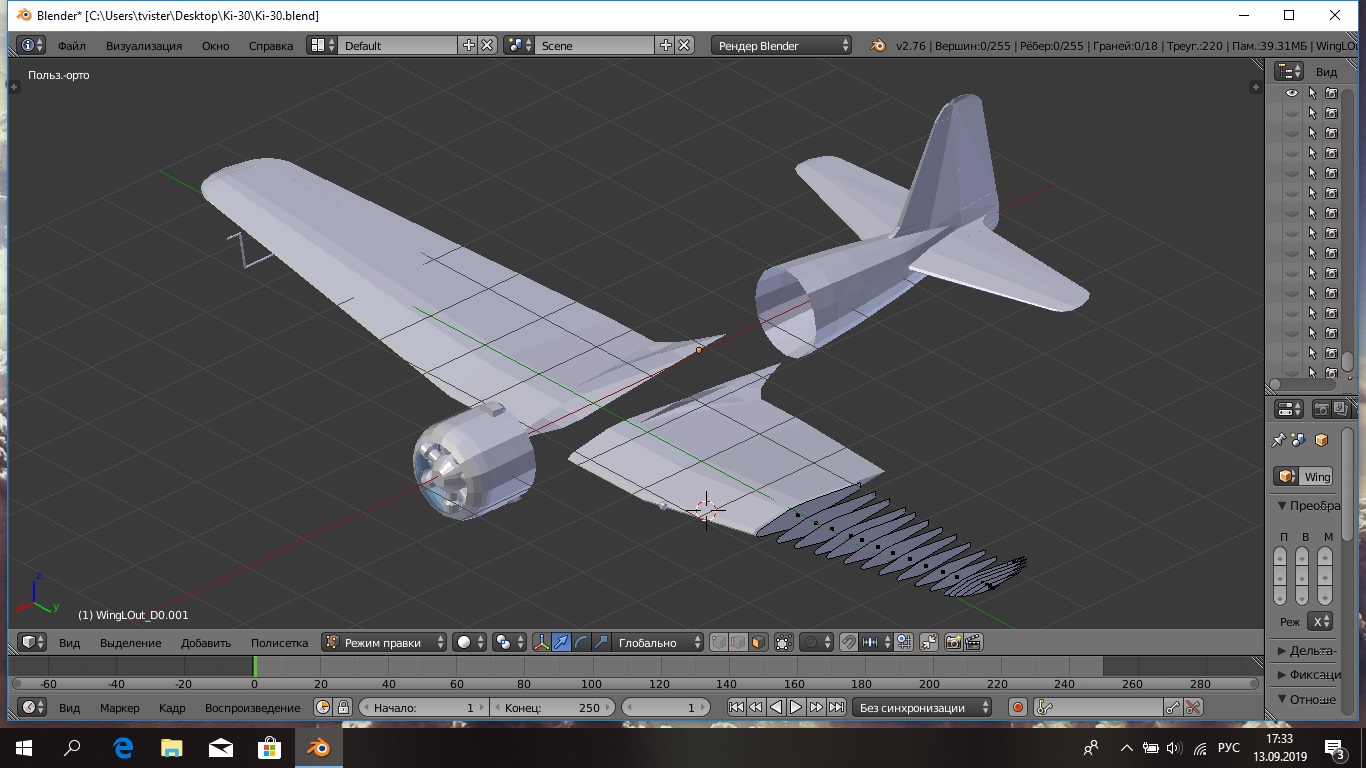Image resolution: width=1366 pixels, height=768 pixels.
Task: Click the 'Конец' end frame field
Action: (551, 708)
